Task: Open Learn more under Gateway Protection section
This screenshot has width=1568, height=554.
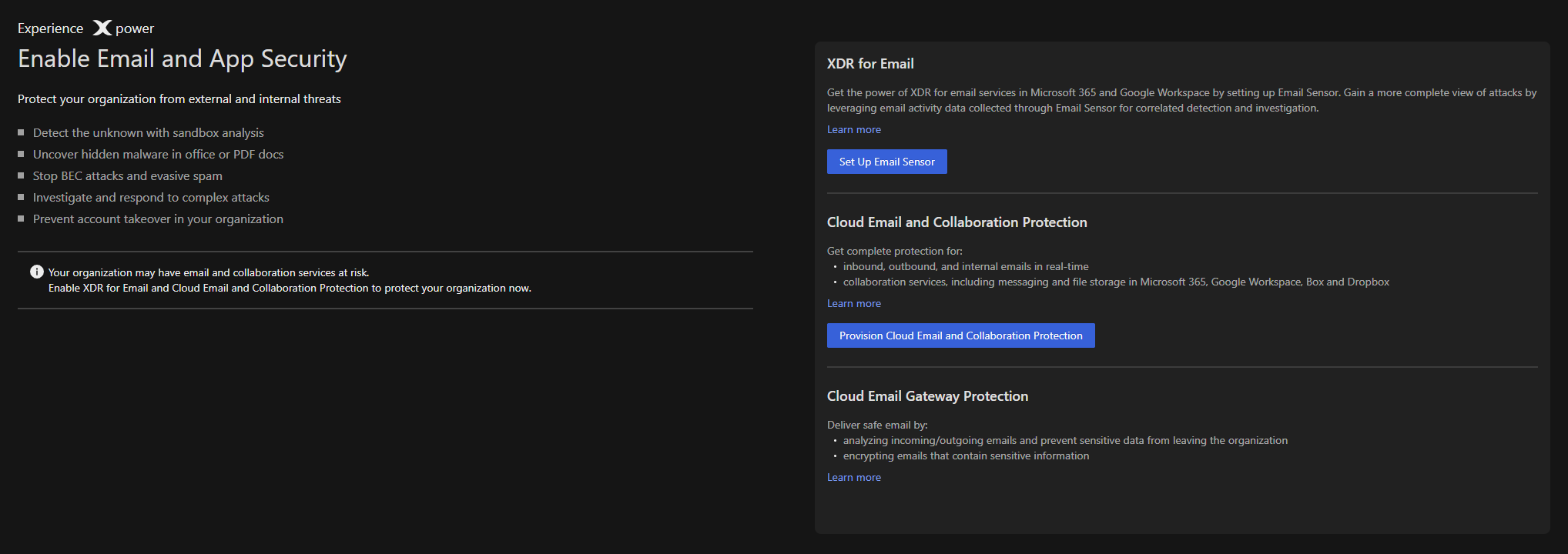Action: (853, 477)
